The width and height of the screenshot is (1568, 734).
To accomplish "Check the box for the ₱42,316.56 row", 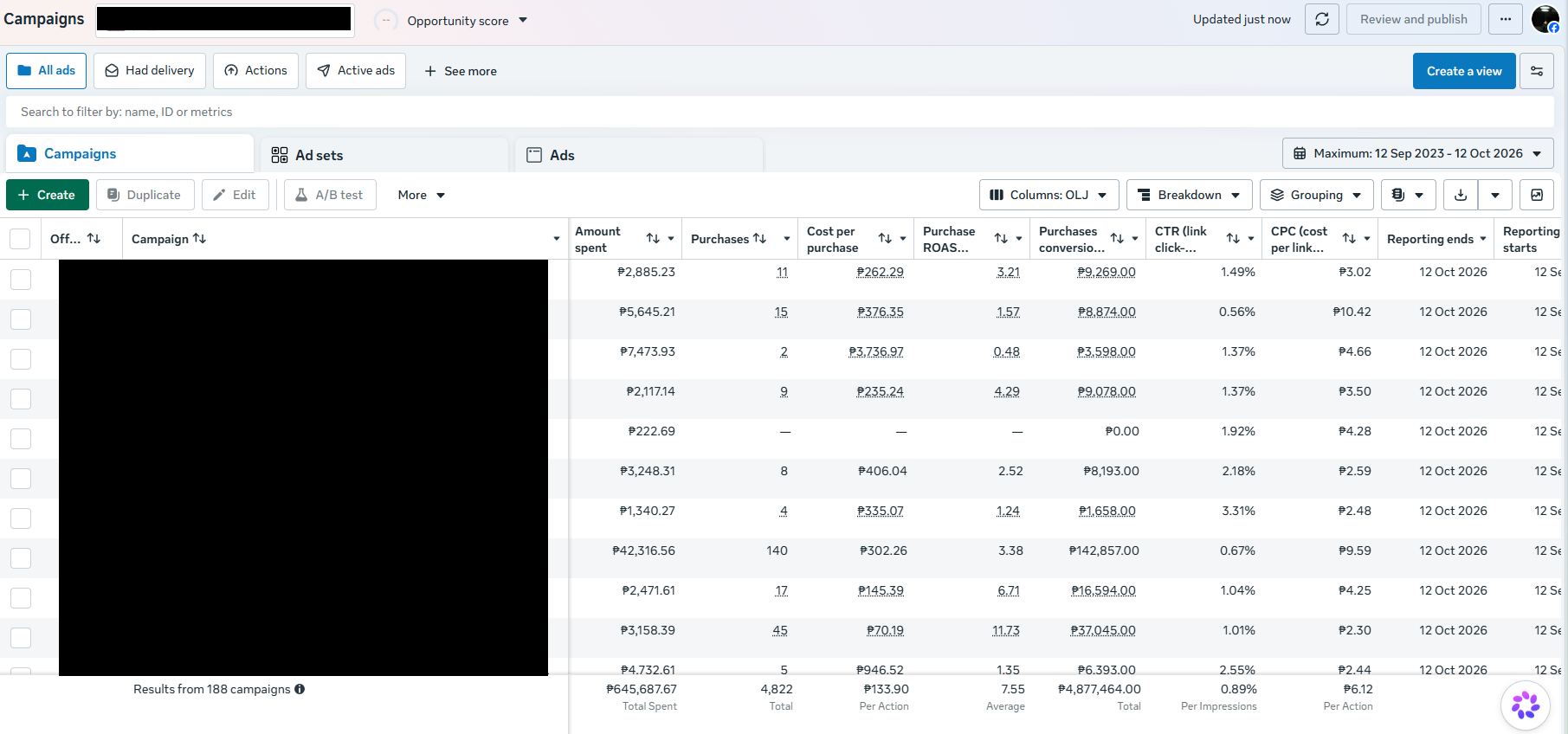I will coord(21,558).
